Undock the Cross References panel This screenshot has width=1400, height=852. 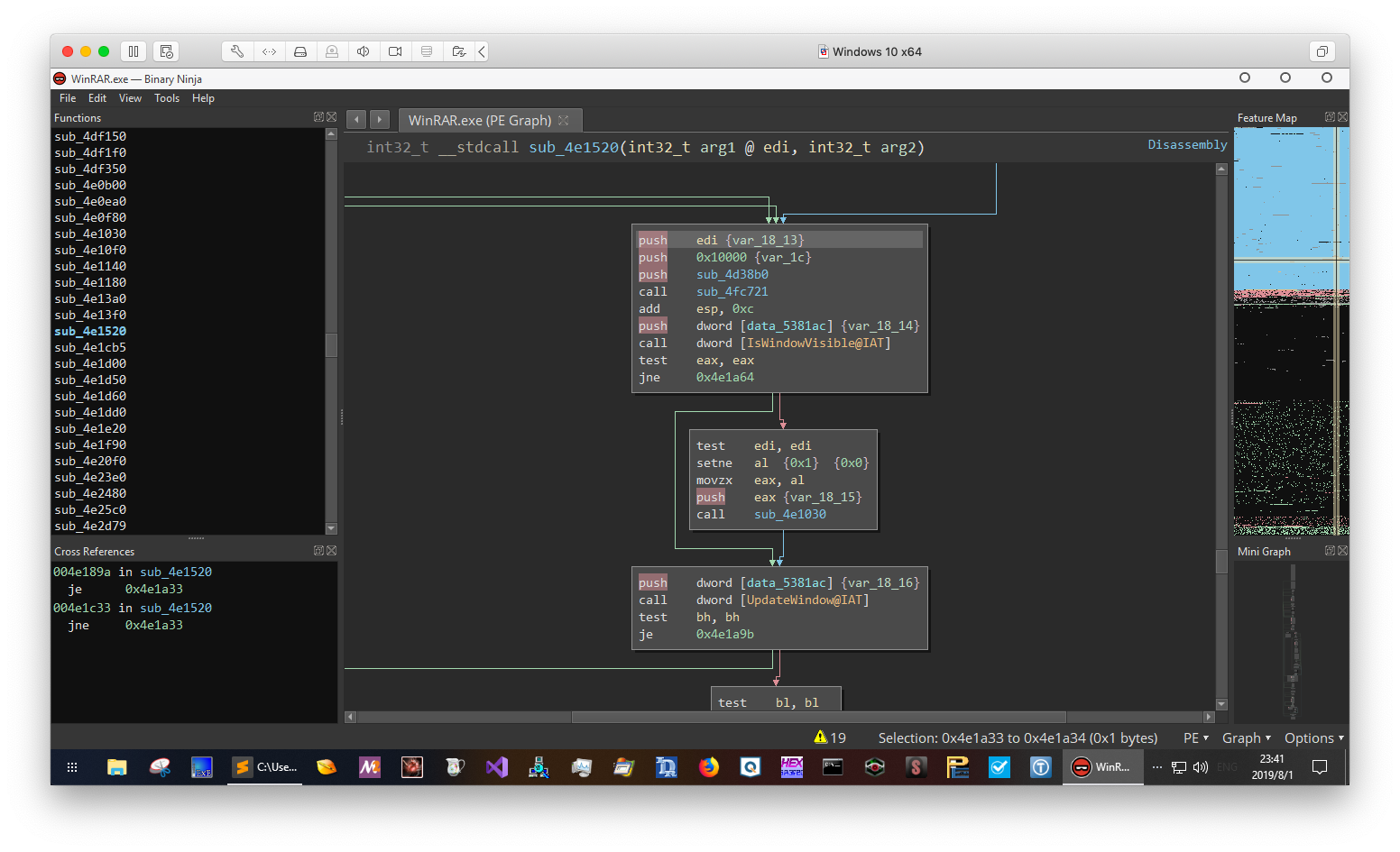(318, 551)
